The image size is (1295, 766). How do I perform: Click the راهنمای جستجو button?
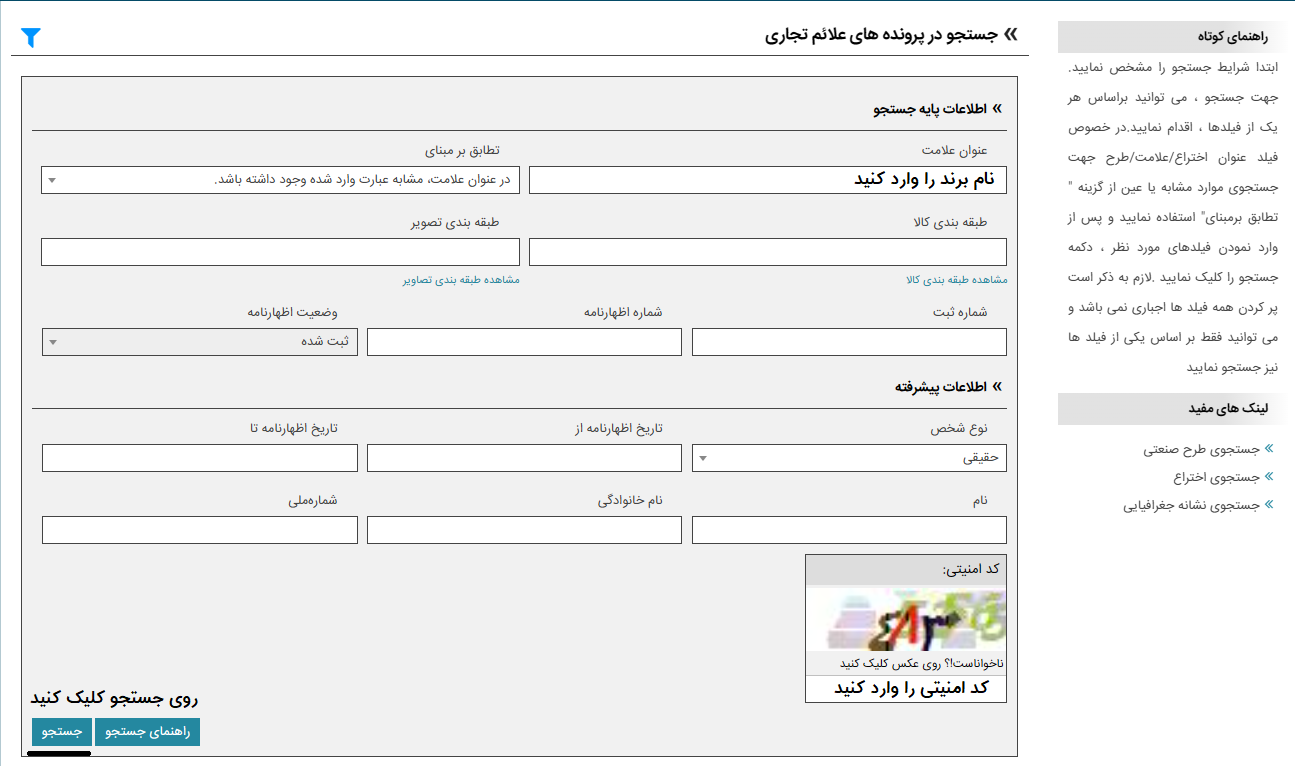(148, 732)
